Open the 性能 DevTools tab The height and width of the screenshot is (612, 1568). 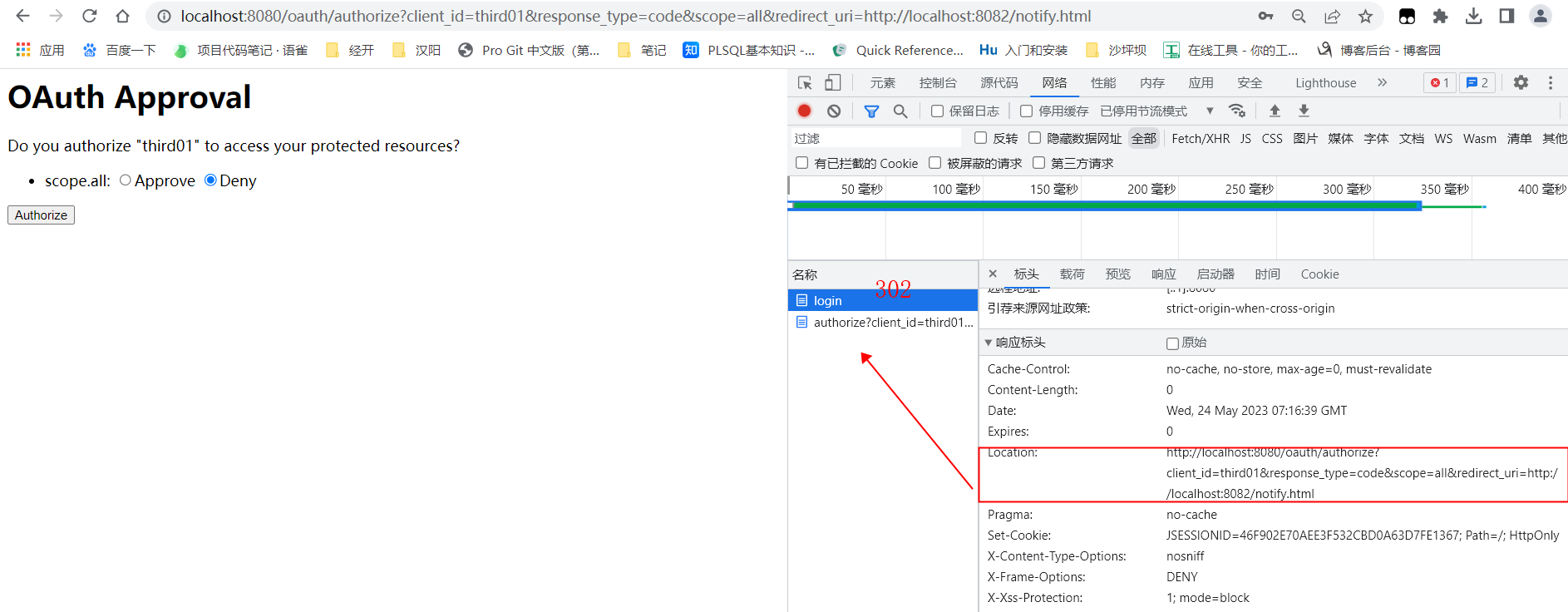(x=1103, y=82)
